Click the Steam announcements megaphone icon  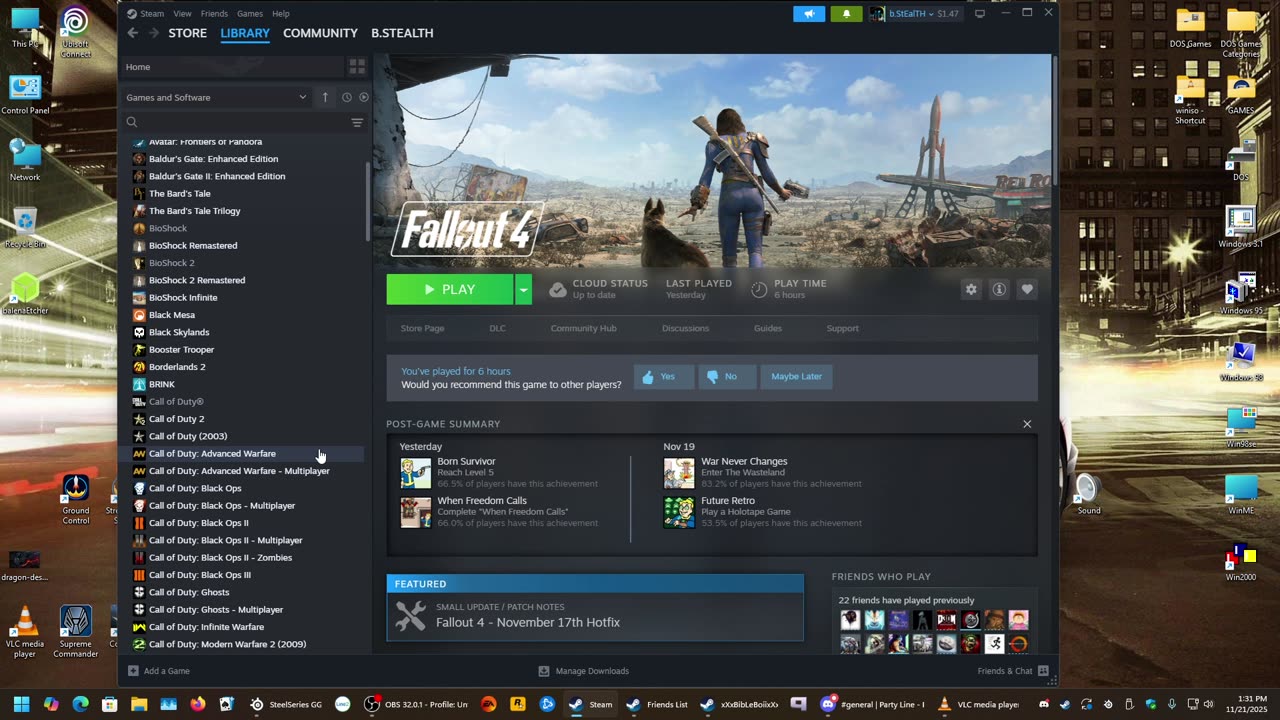pos(809,13)
